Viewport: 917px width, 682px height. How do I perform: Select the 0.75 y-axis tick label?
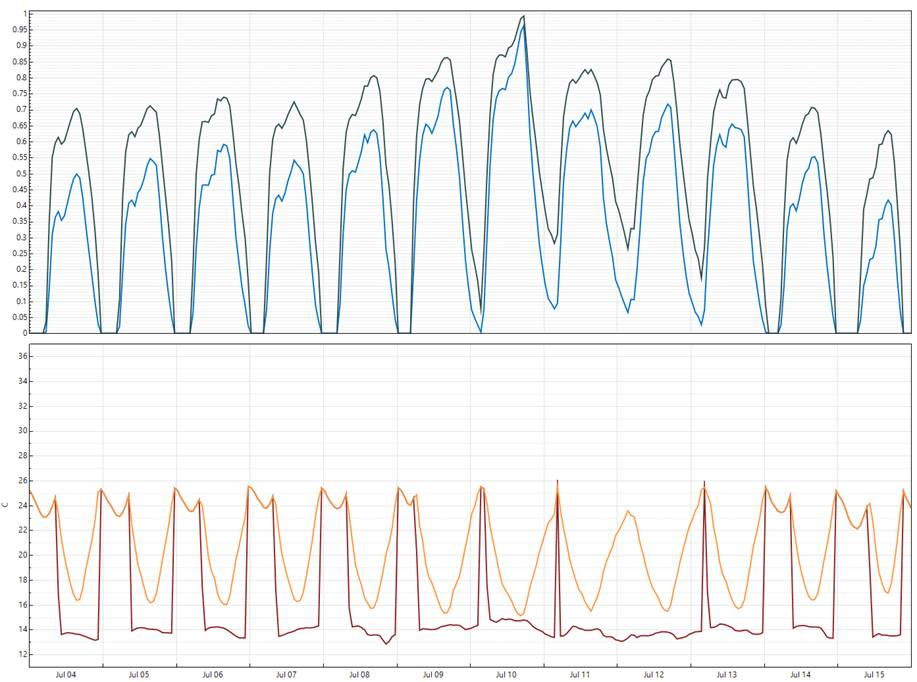20,94
